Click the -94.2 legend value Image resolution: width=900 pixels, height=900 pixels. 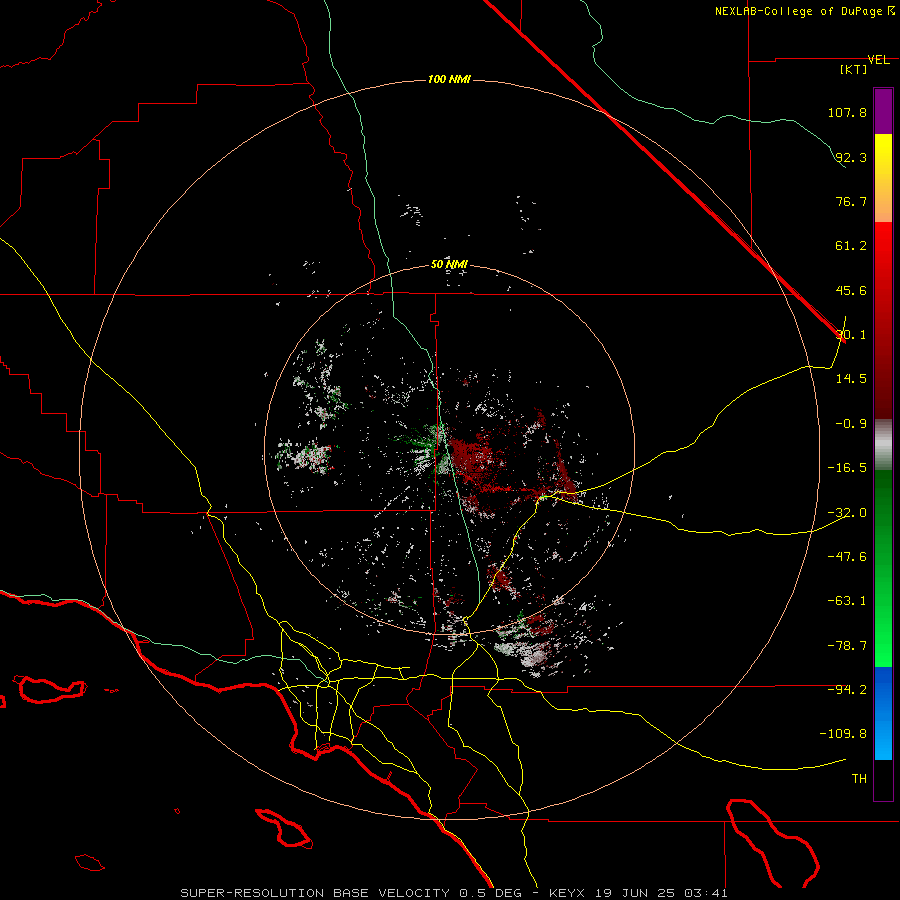847,689
